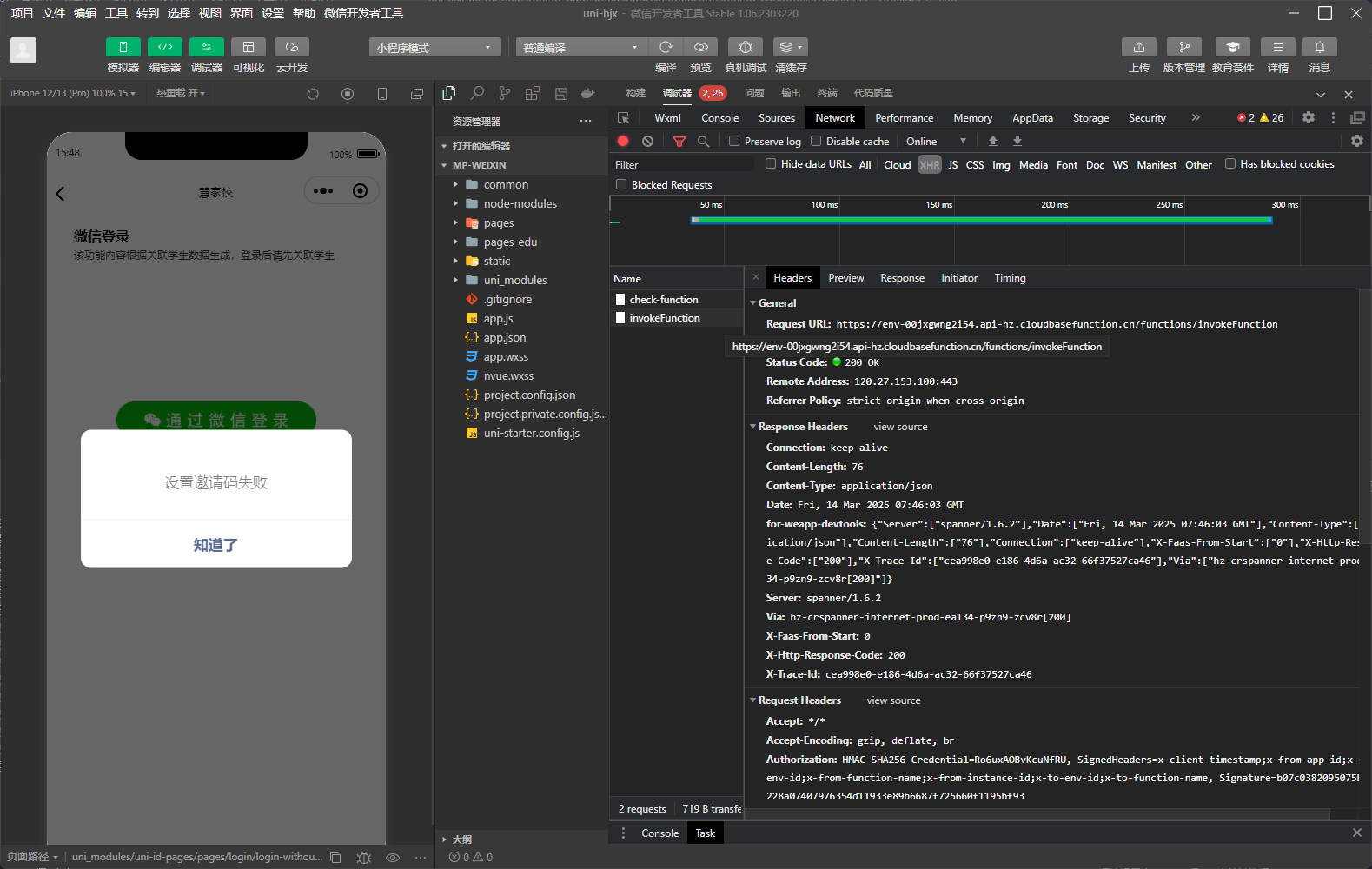Open the file explorer copy icon
The image size is (1372, 869).
449,93
